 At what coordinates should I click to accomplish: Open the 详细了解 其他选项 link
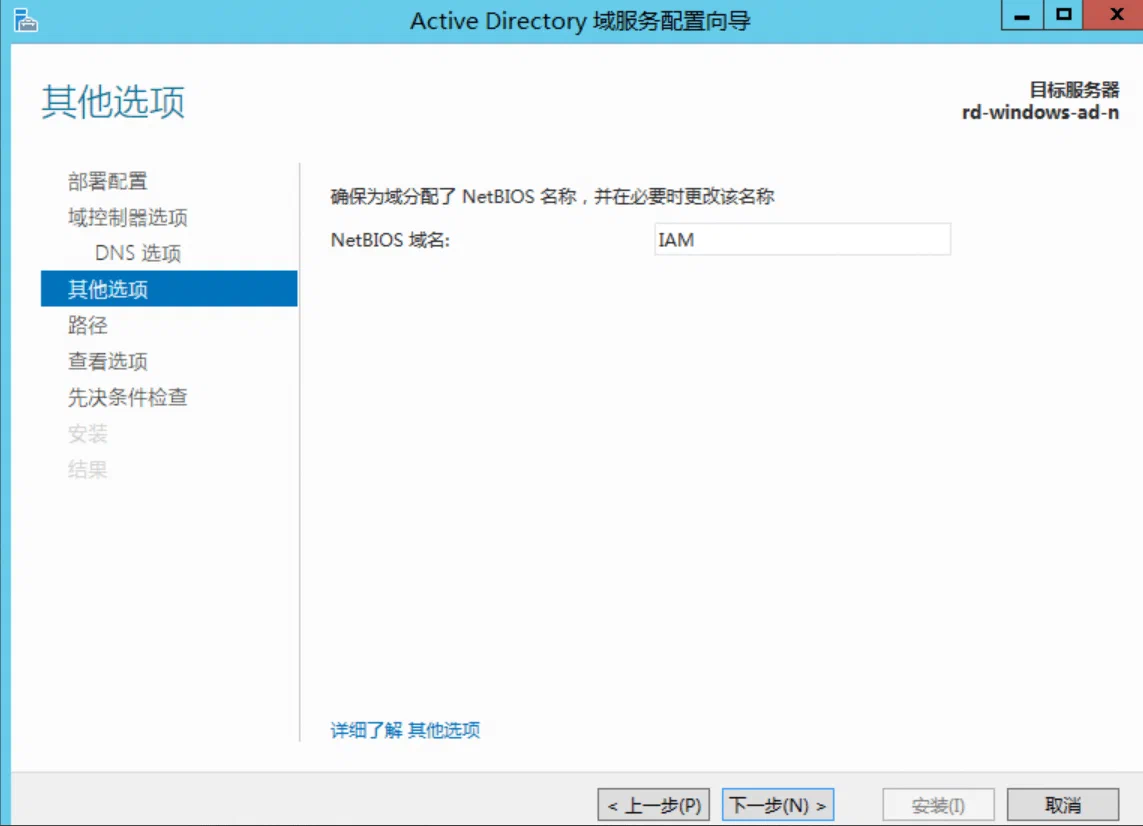coord(405,730)
